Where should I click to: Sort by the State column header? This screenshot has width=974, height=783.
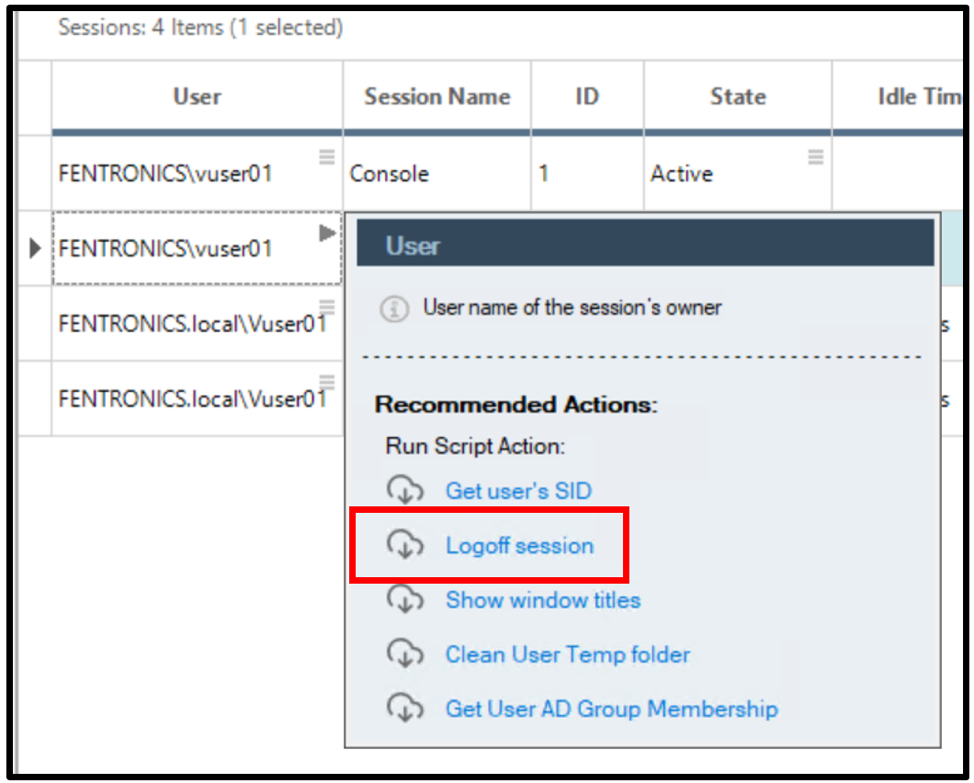pyautogui.click(x=738, y=97)
